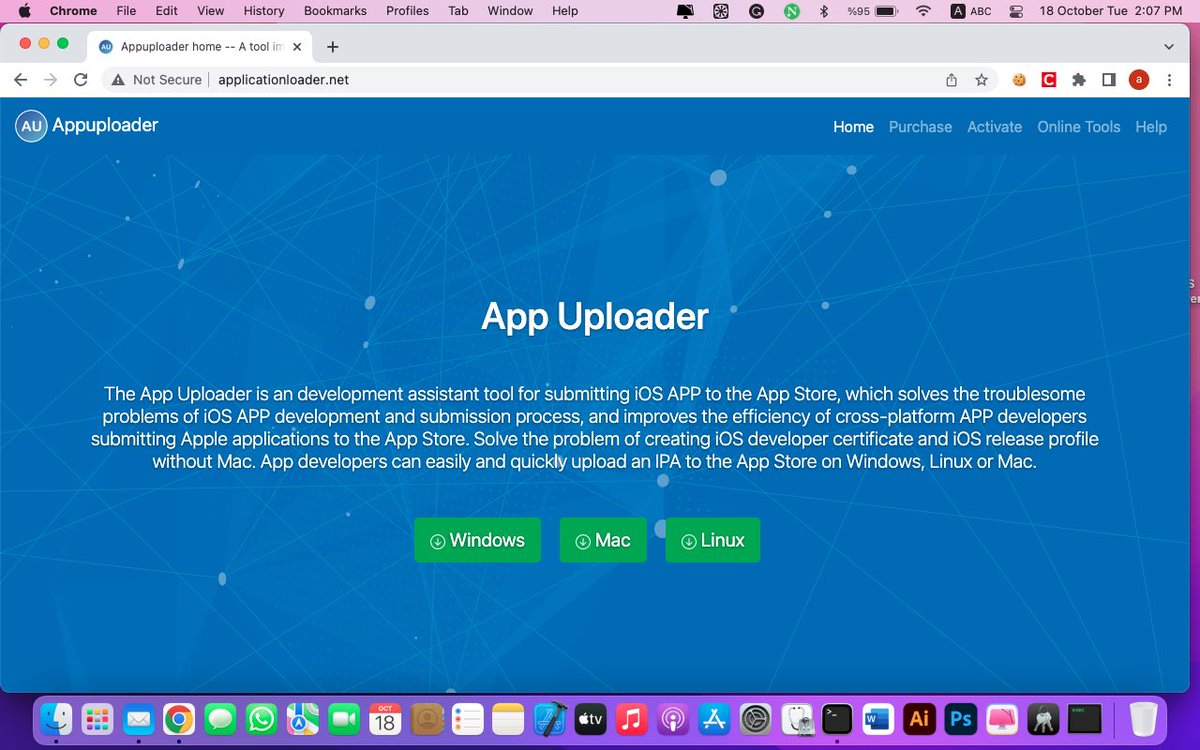Open the Help menu in menu bar
The height and width of the screenshot is (750, 1200).
(565, 11)
